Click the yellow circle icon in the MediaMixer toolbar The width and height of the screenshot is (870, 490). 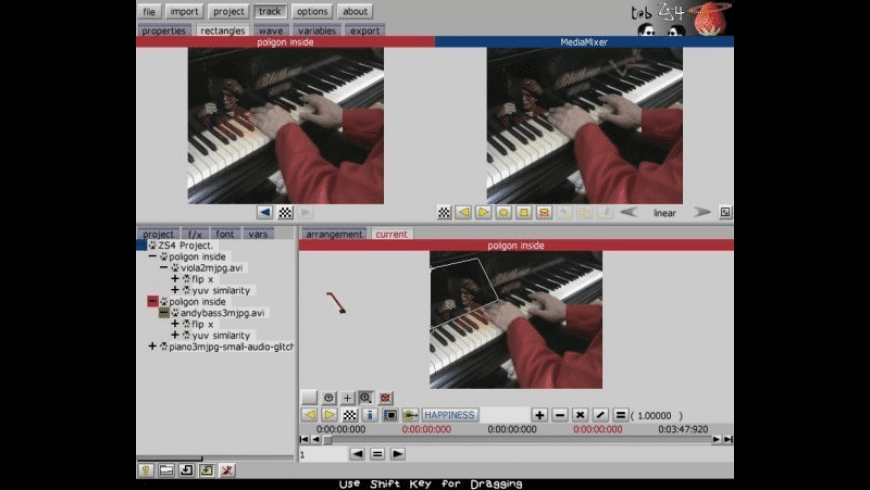[x=503, y=212]
